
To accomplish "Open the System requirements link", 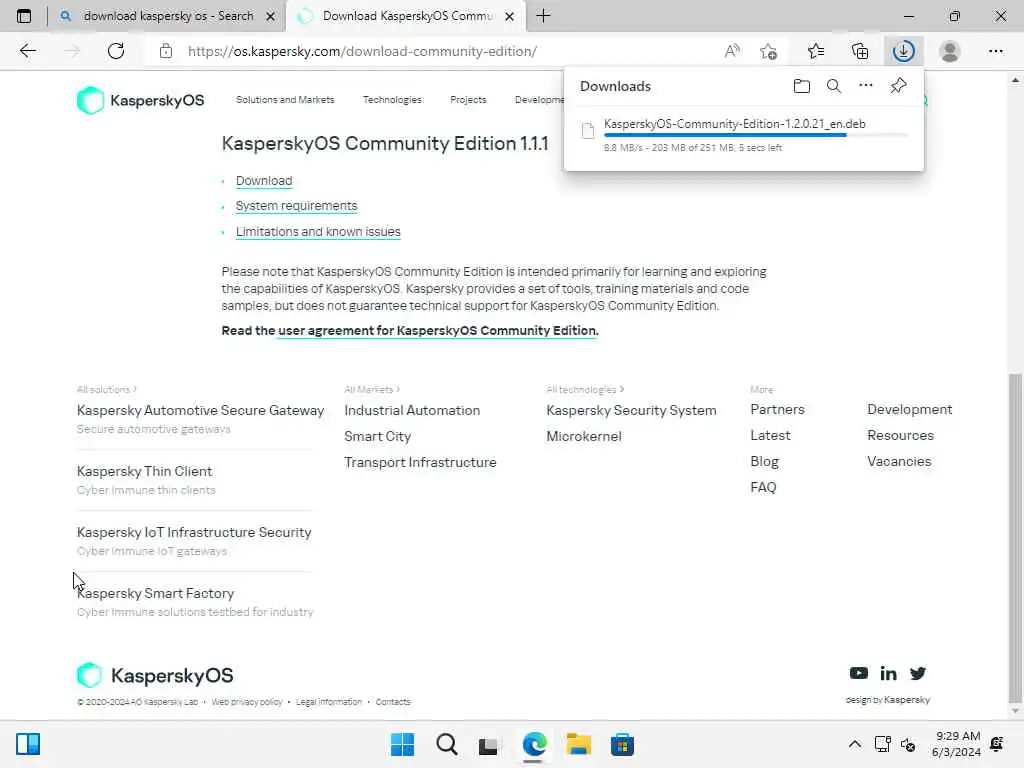I will point(296,206).
